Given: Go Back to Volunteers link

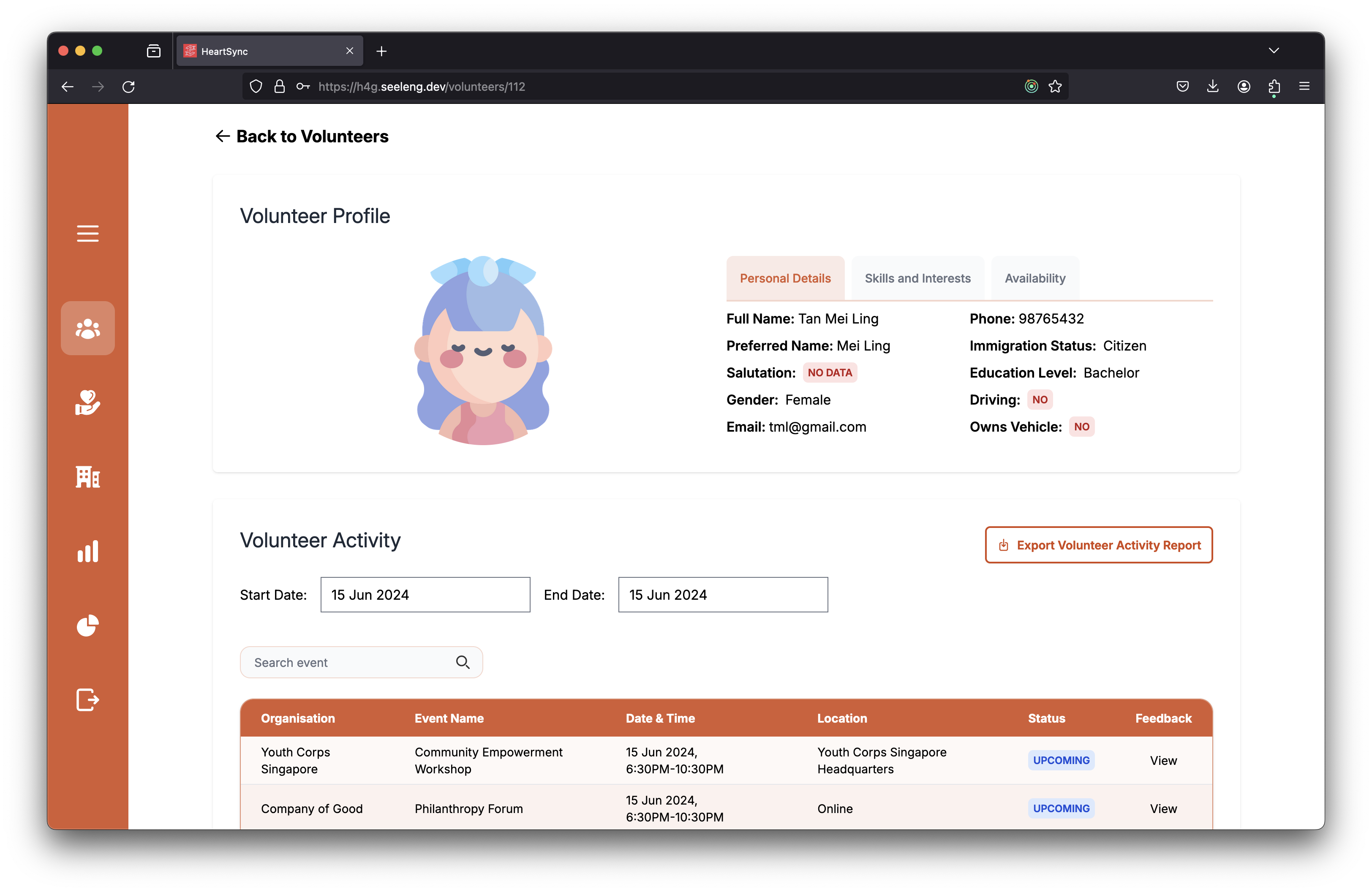Looking at the screenshot, I should pyautogui.click(x=302, y=136).
